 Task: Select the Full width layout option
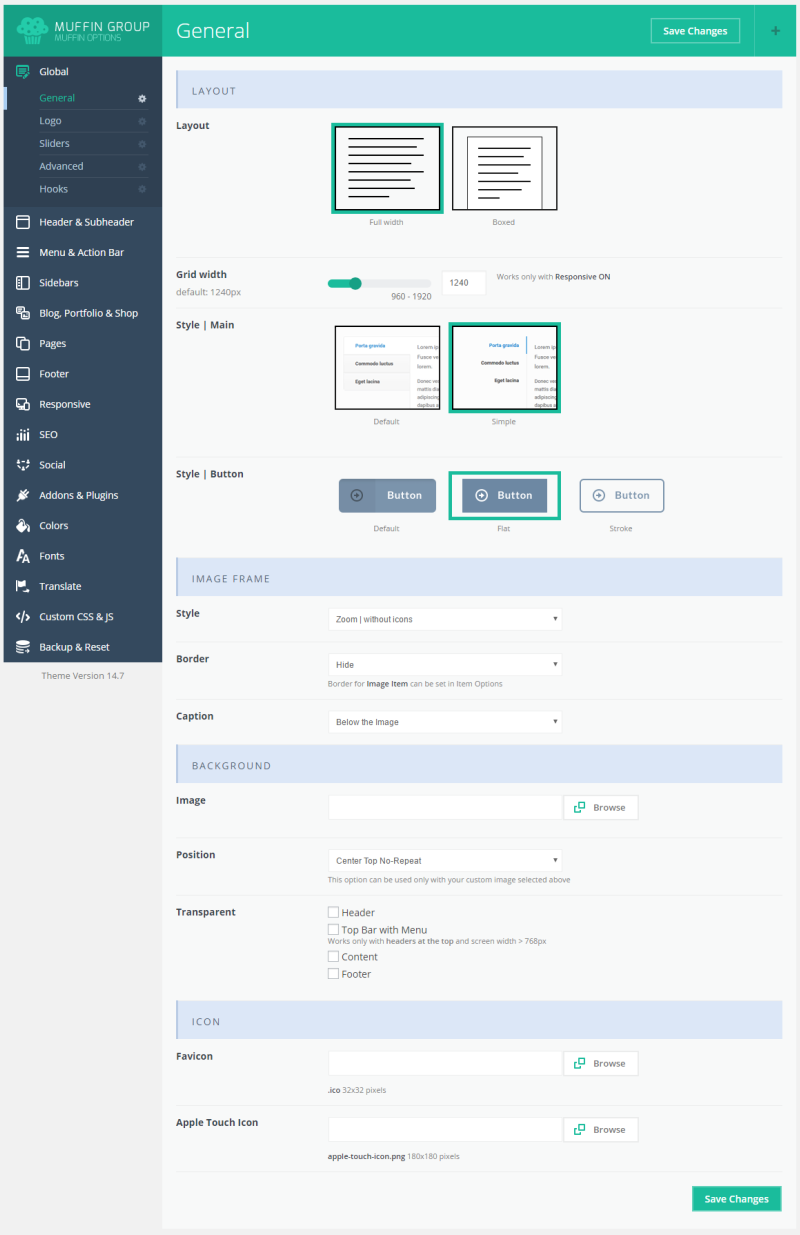point(386,168)
